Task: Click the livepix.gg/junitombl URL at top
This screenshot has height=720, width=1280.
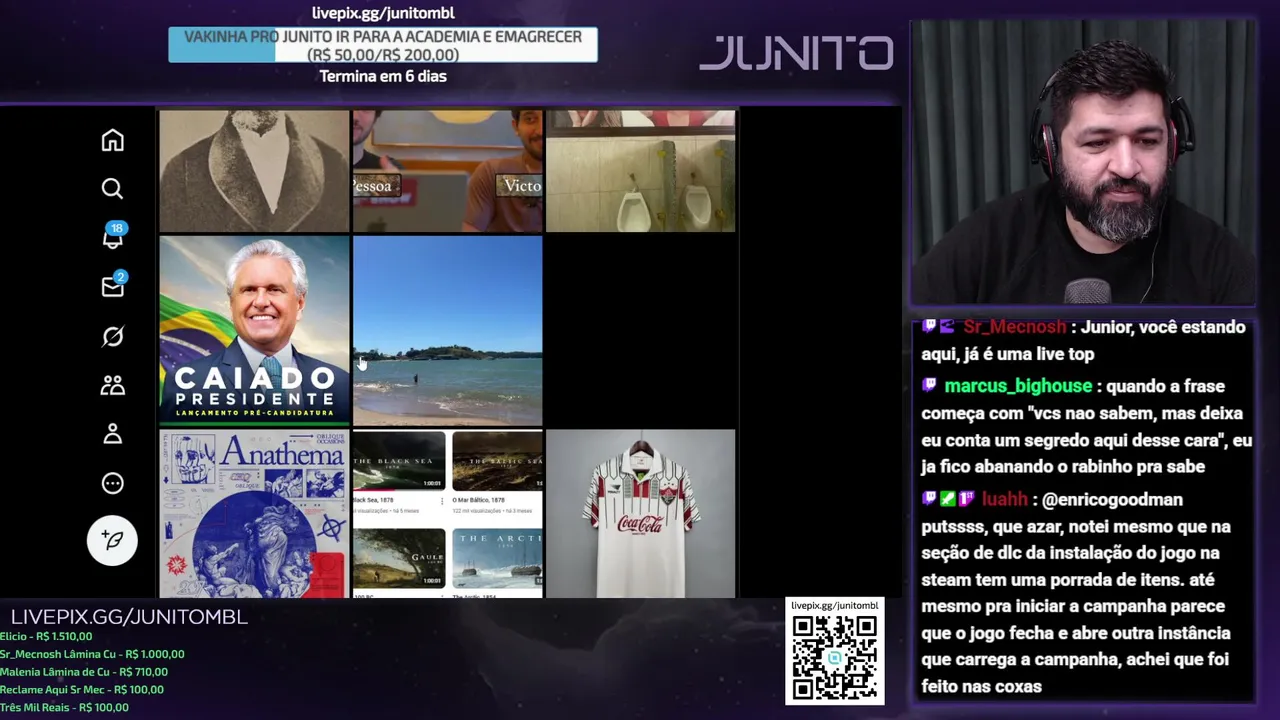Action: pyautogui.click(x=383, y=13)
